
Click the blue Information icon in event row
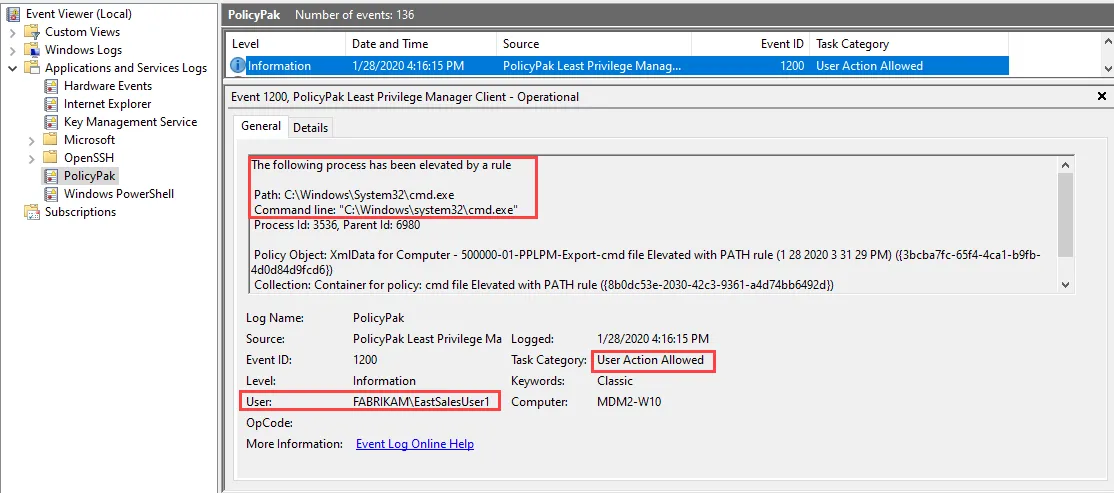pyautogui.click(x=238, y=66)
